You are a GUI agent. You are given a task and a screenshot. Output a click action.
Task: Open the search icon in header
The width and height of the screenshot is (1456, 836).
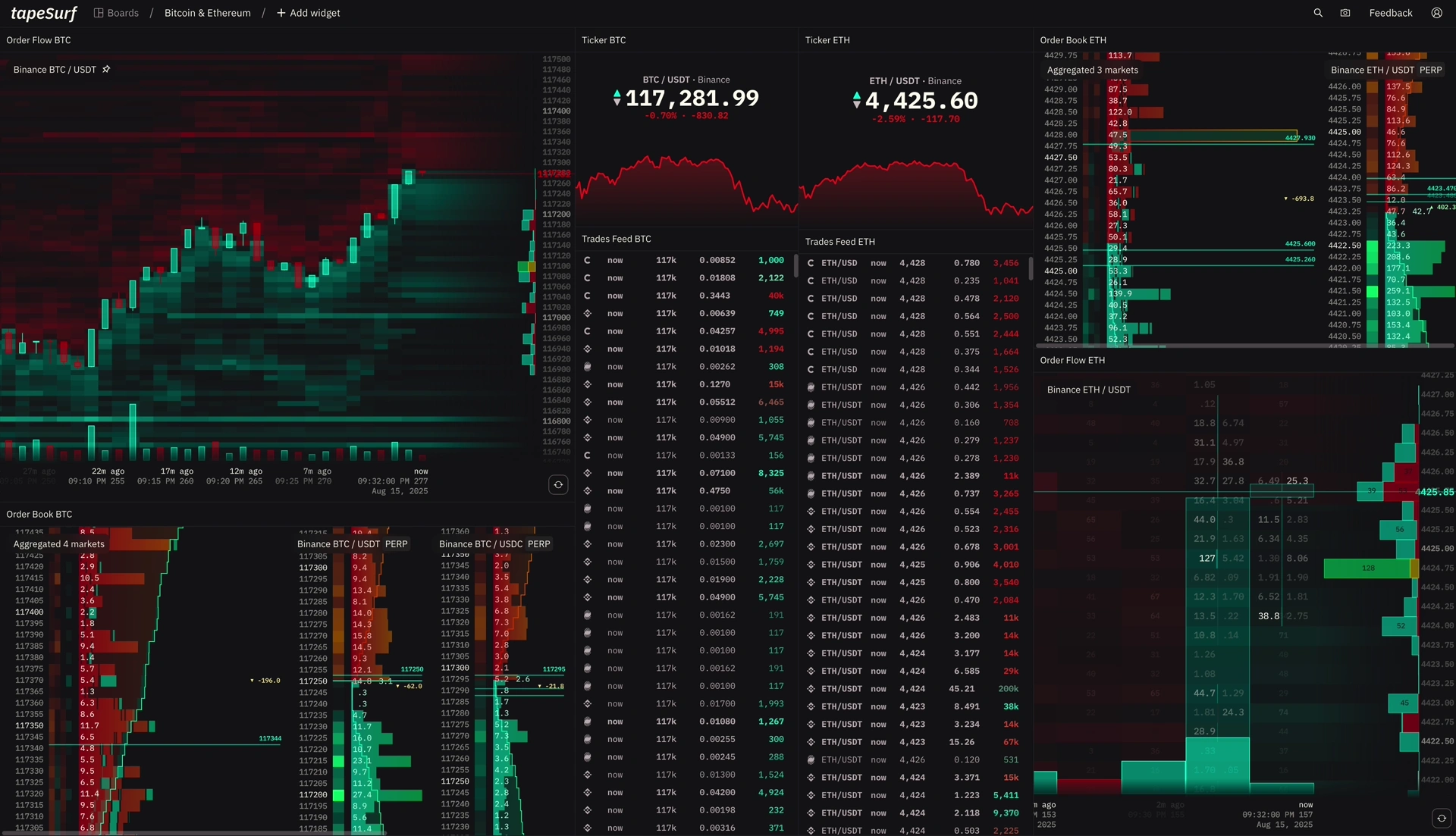coord(1318,13)
